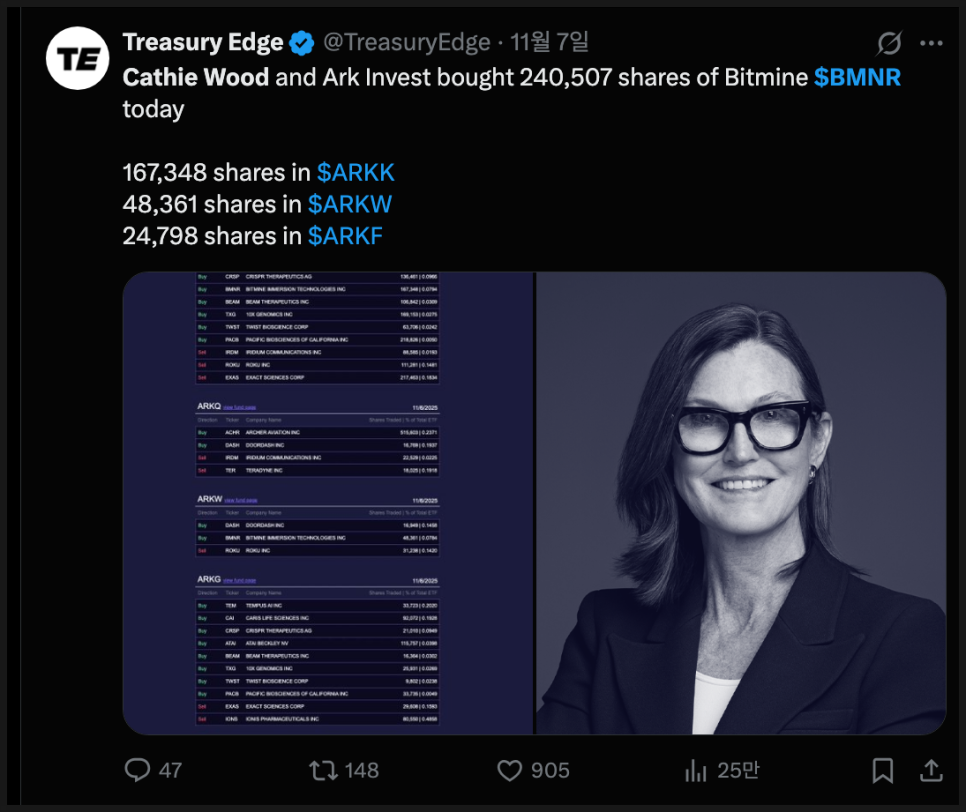Repost the tweet using the retweet icon
The image size is (966, 812).
[323, 769]
